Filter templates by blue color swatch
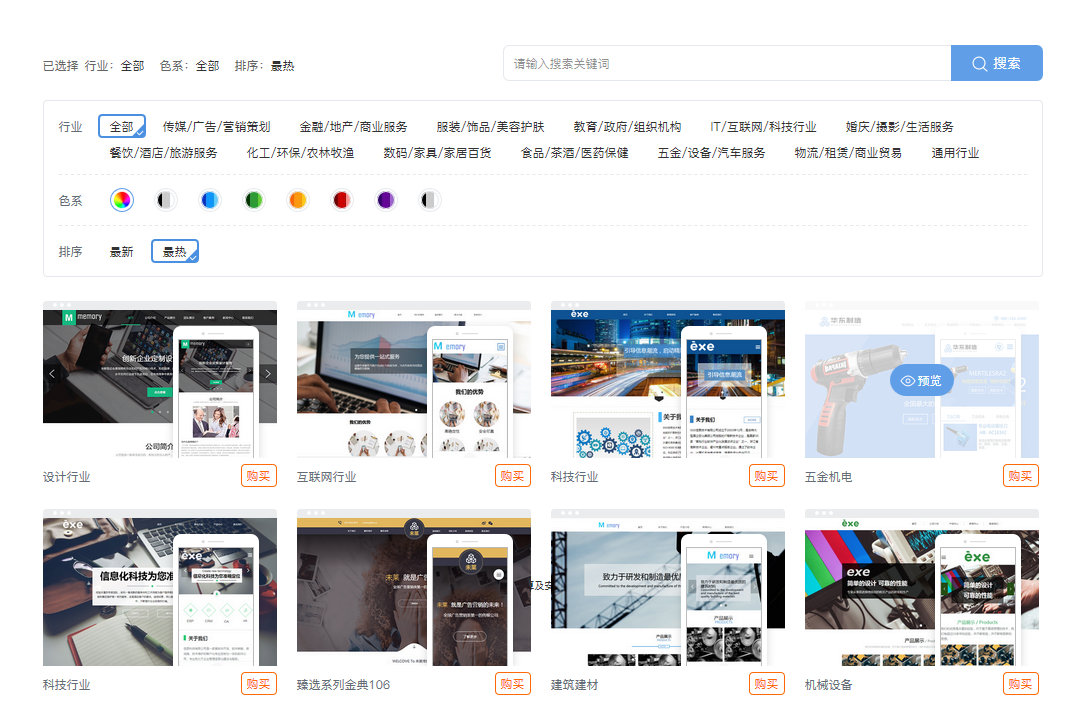This screenshot has width=1085, height=714. click(209, 200)
